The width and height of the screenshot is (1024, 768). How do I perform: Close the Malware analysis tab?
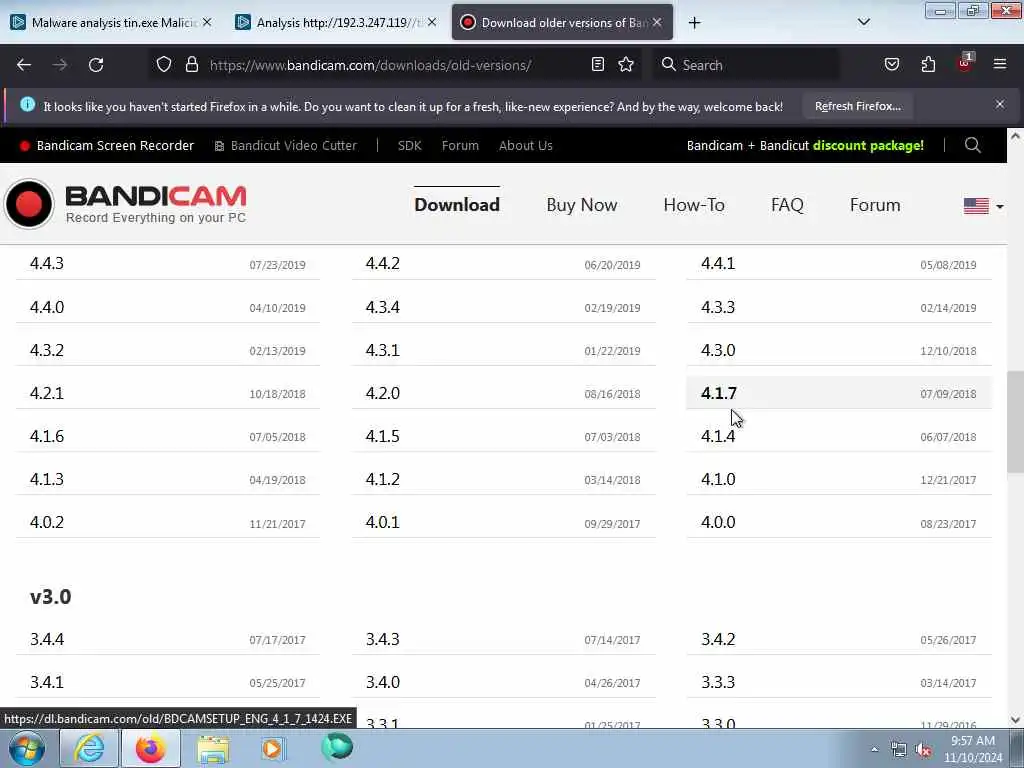(x=207, y=22)
